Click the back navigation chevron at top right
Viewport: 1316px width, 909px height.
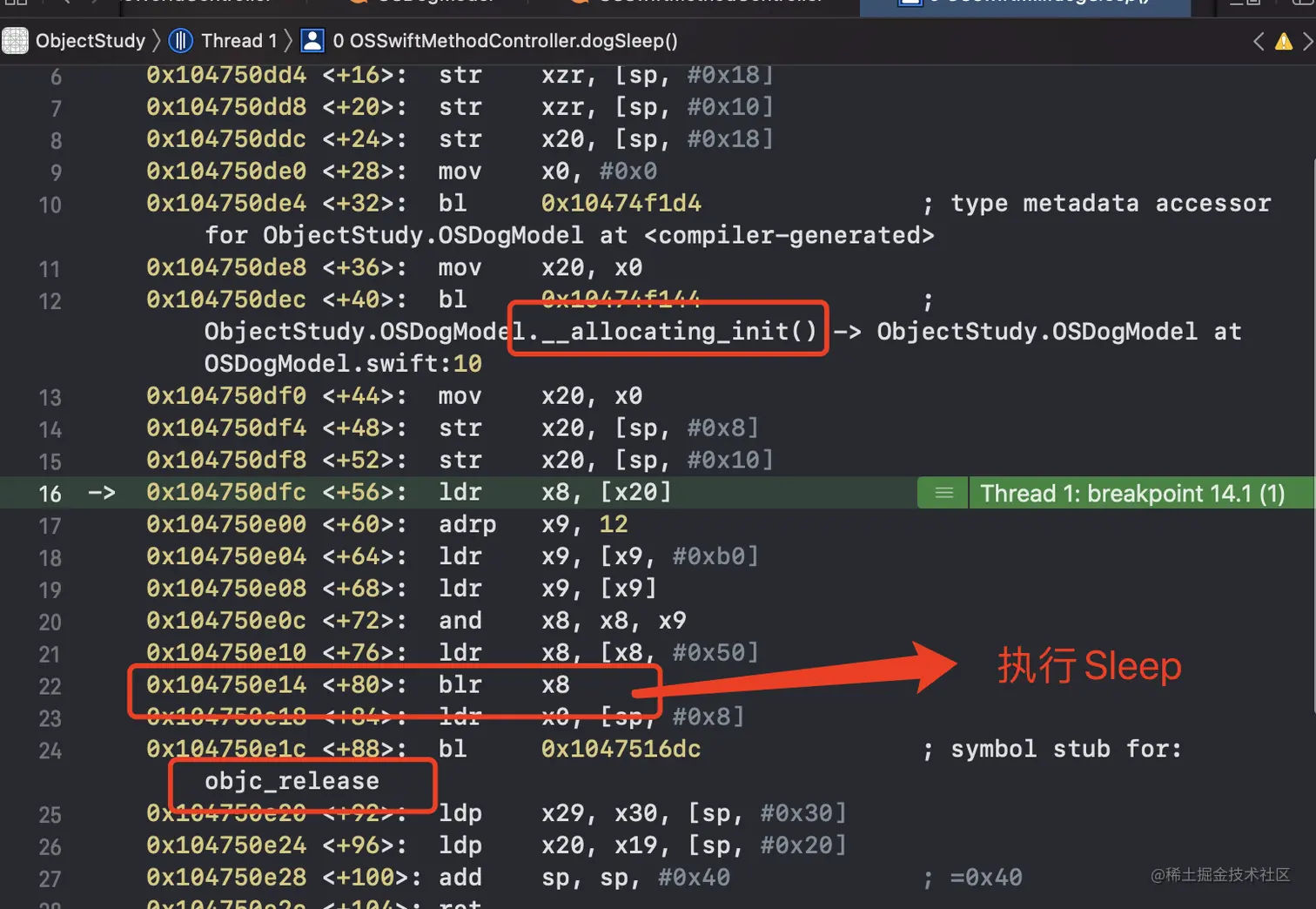[1257, 40]
